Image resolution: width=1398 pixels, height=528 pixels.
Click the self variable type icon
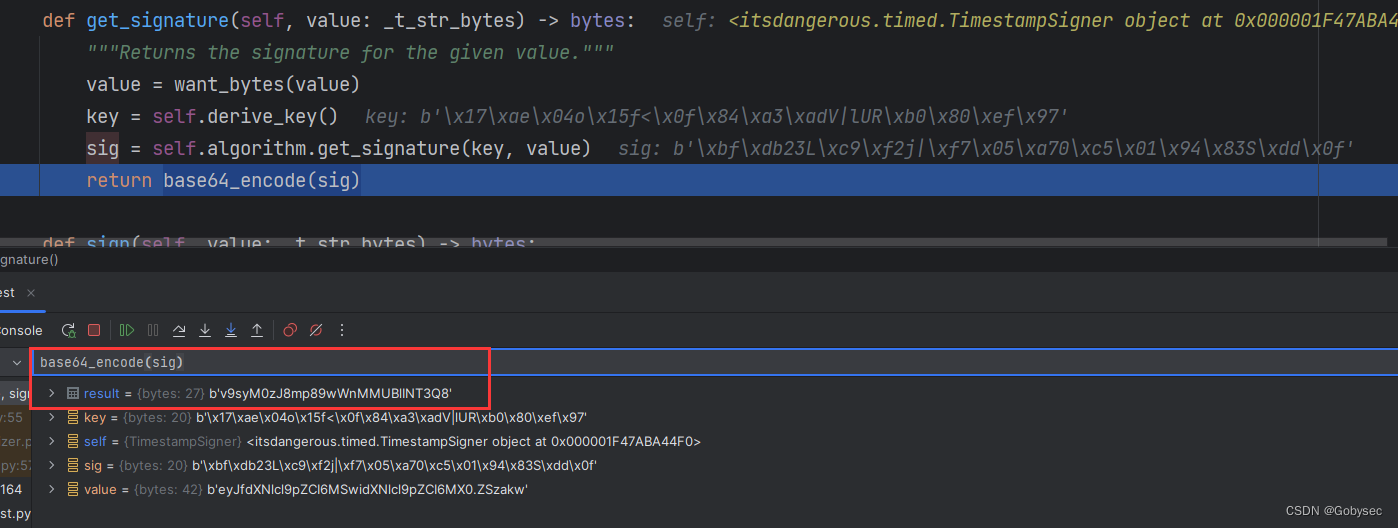point(73,441)
